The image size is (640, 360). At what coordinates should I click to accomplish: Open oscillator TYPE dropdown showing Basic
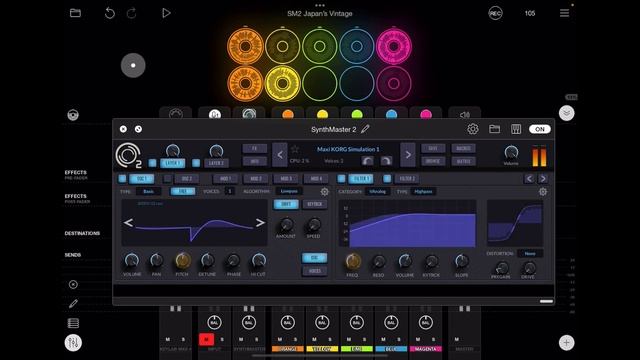(x=149, y=191)
